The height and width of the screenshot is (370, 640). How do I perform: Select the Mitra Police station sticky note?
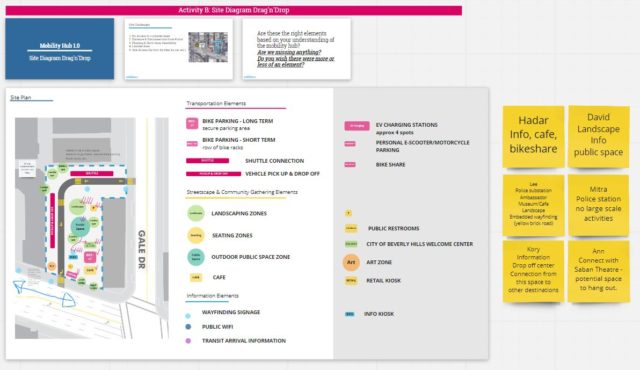598,205
